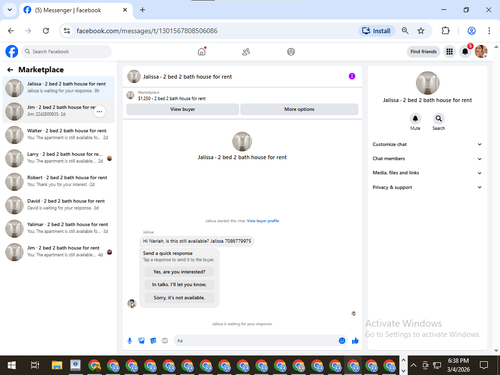The height and width of the screenshot is (375, 500).
Task: Open Larry conversation in list
Action: (x=59, y=158)
